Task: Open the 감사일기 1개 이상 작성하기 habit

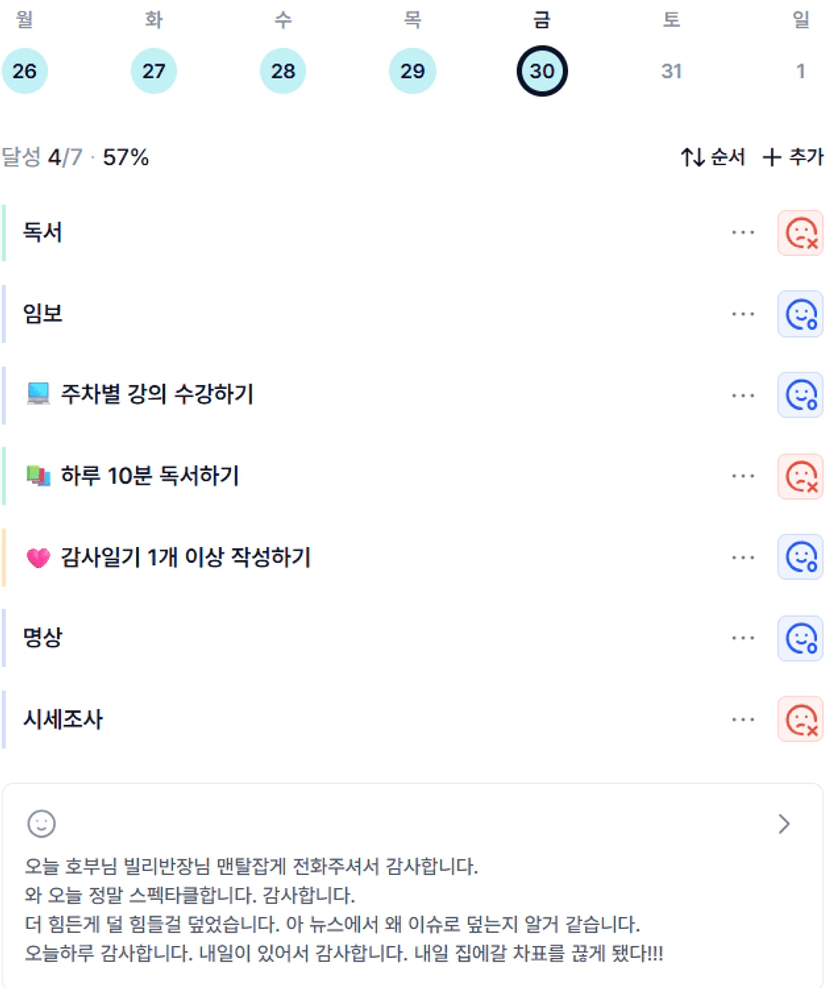Action: pos(185,557)
